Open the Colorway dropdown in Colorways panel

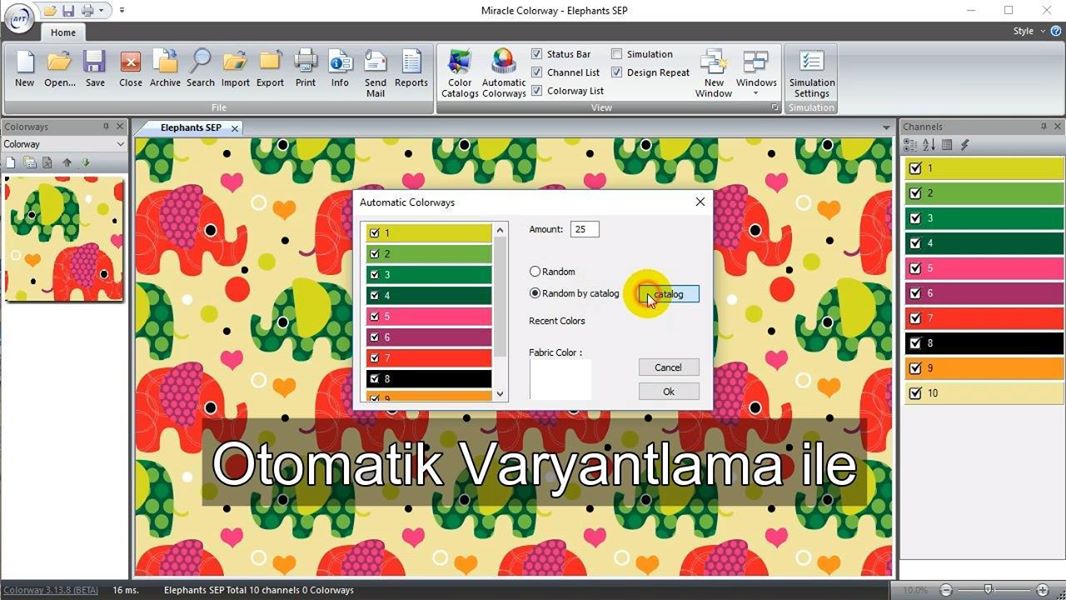(x=120, y=144)
